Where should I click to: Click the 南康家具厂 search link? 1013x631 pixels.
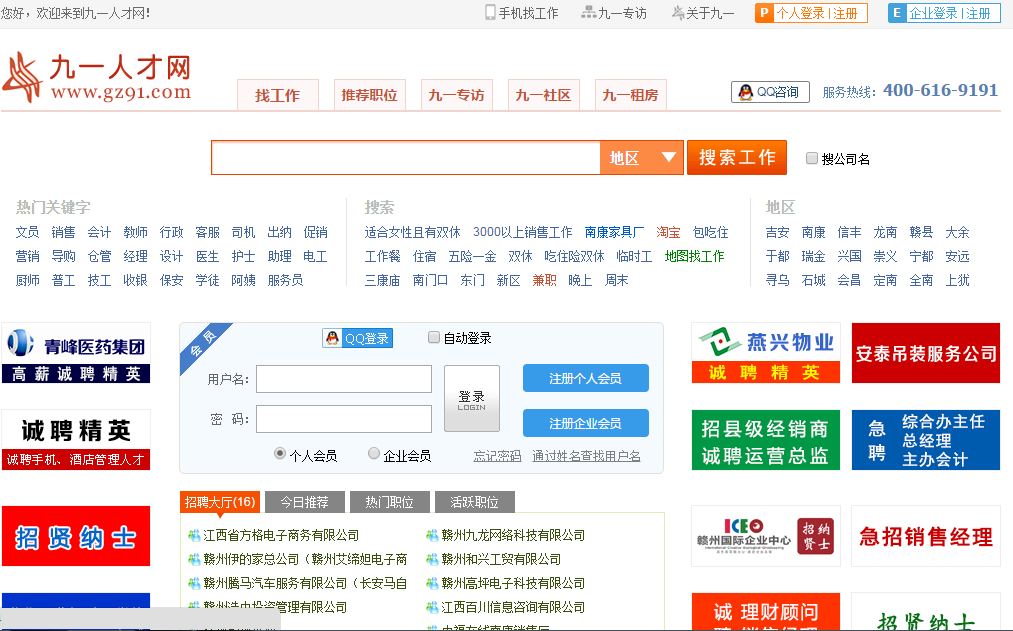point(614,233)
